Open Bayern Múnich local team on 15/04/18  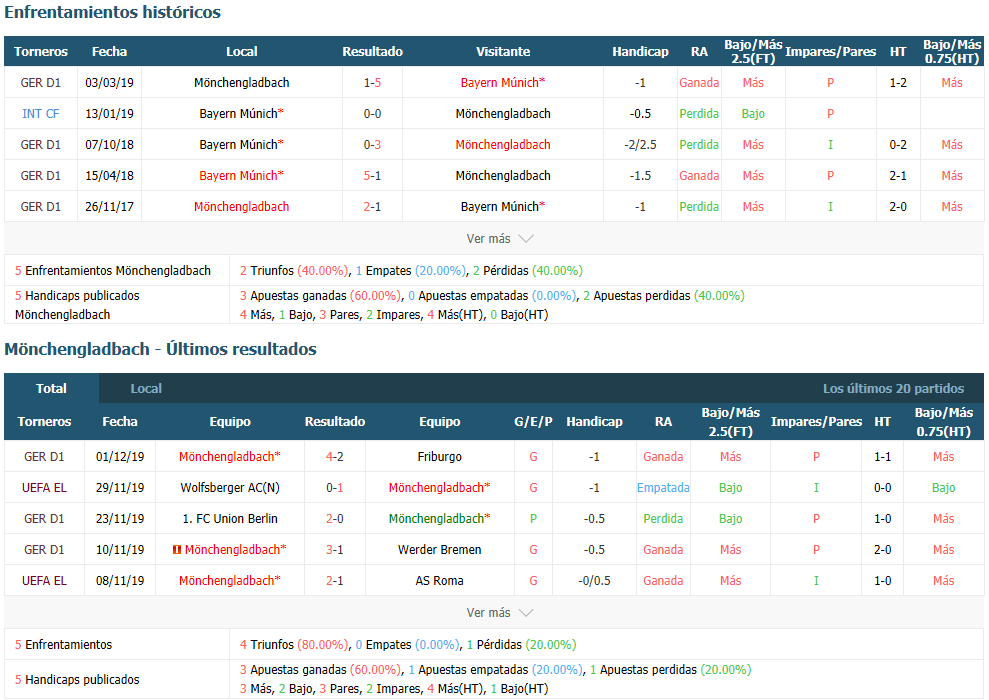coord(242,175)
